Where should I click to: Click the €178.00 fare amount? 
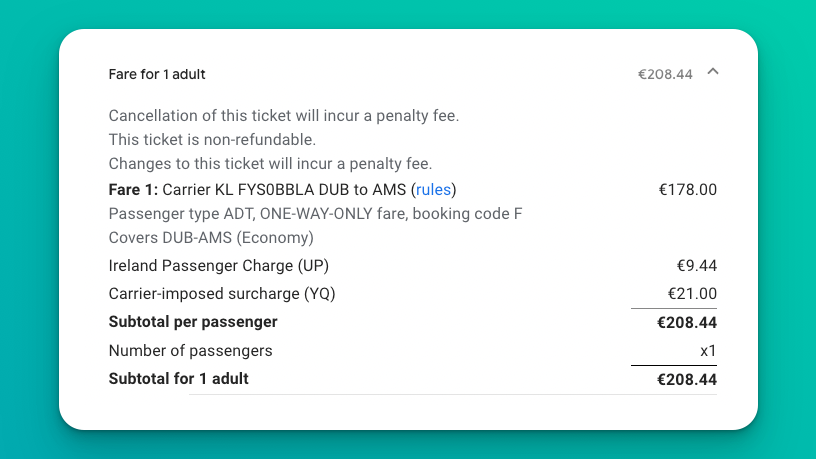click(x=687, y=190)
